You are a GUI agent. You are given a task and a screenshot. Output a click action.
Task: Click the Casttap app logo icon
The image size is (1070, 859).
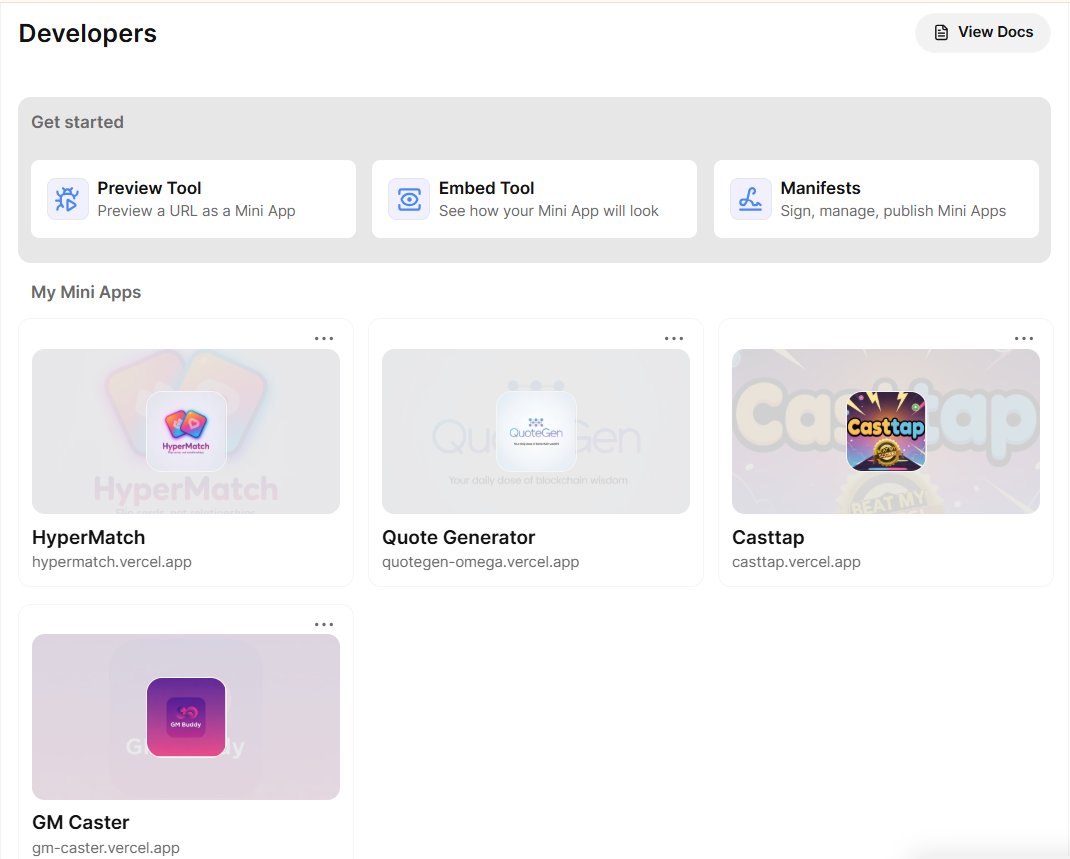[886, 431]
